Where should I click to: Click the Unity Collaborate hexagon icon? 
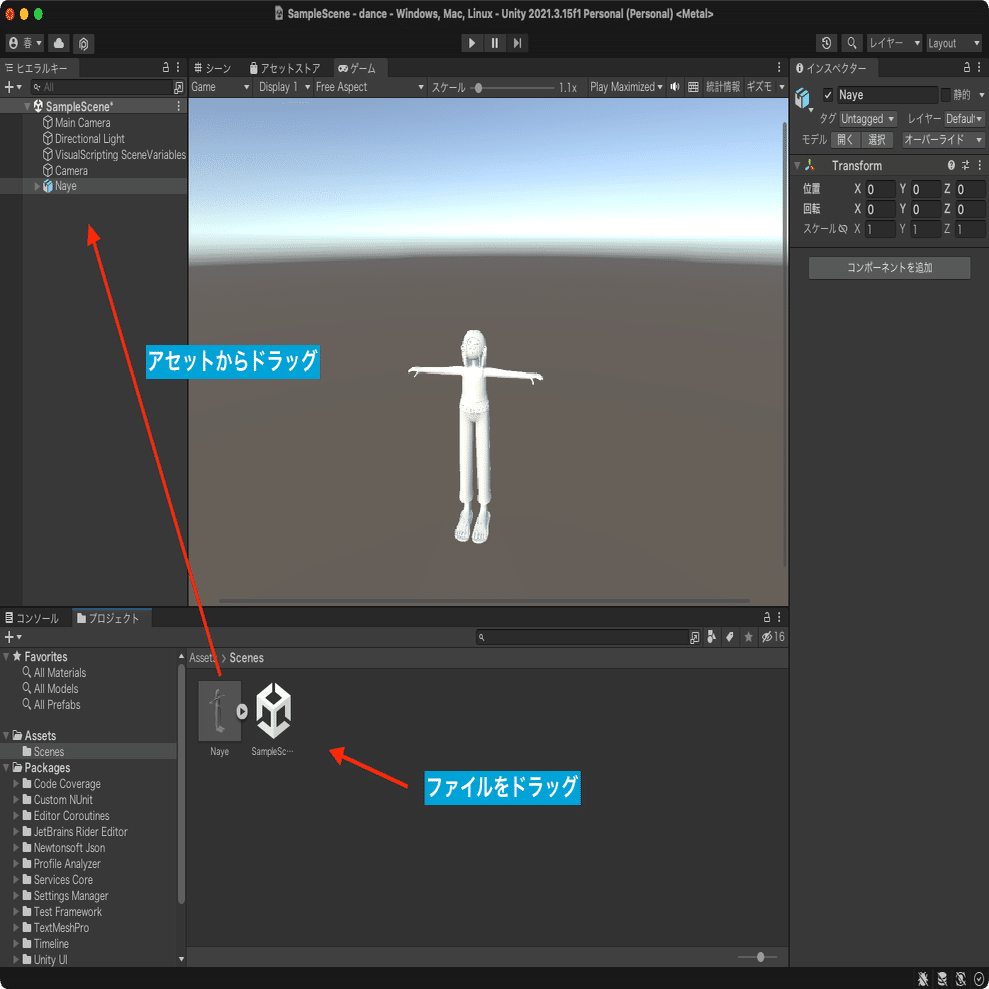click(83, 43)
